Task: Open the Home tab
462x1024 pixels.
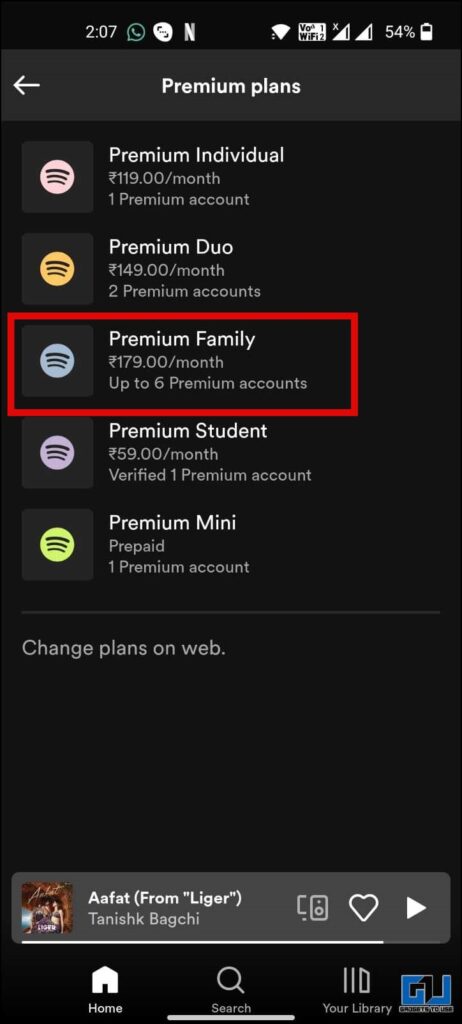Action: coord(105,989)
